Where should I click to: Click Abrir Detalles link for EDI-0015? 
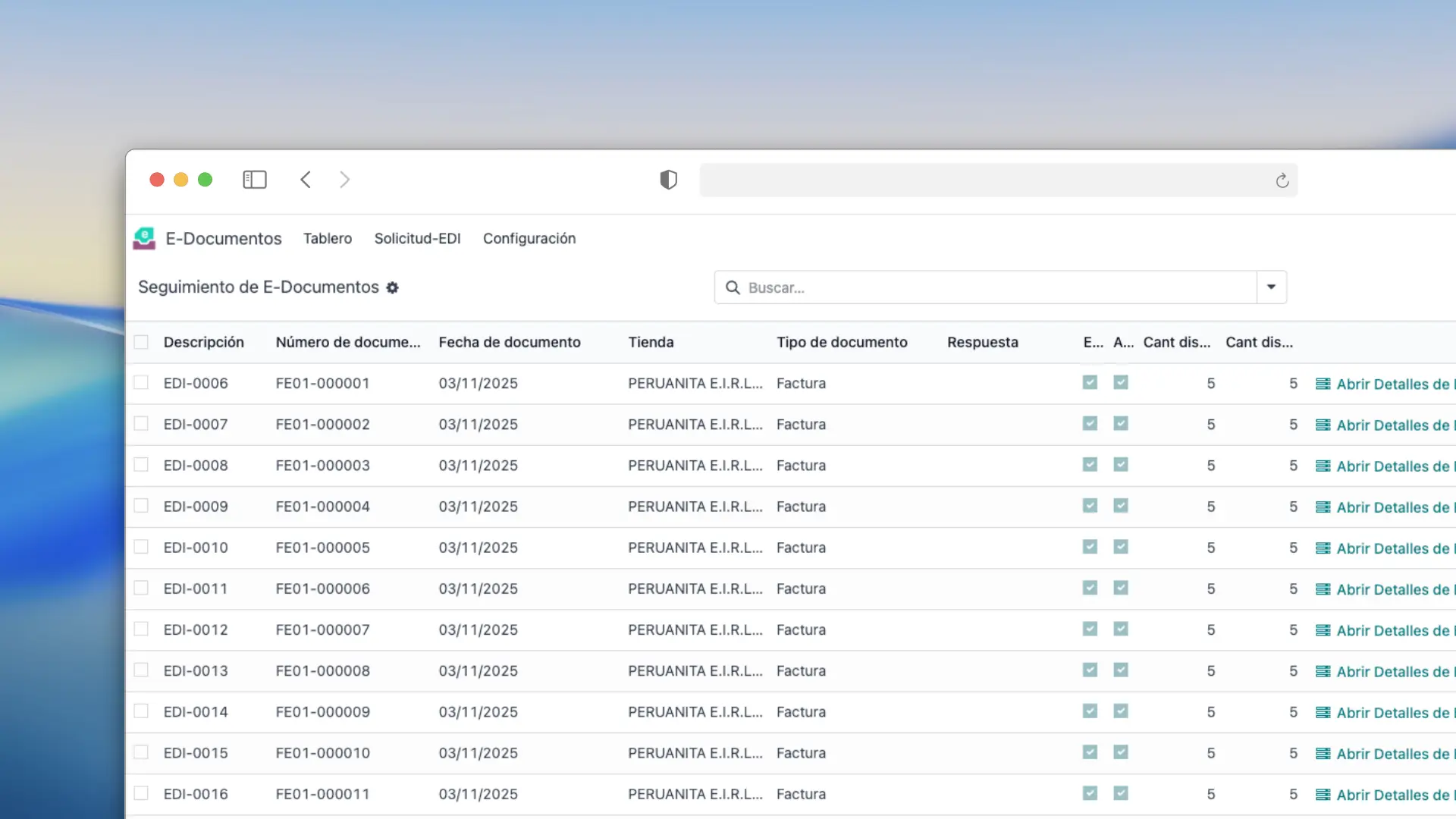[x=1392, y=754]
